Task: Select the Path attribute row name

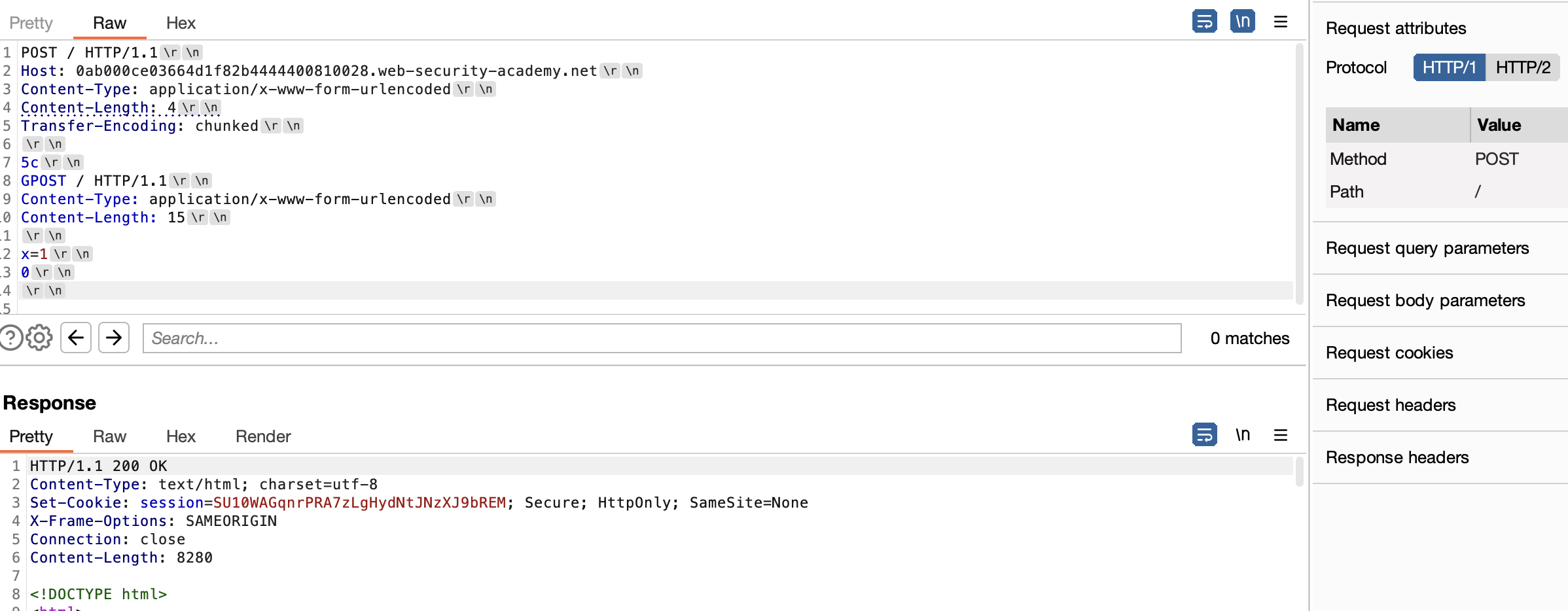Action: pos(1347,192)
